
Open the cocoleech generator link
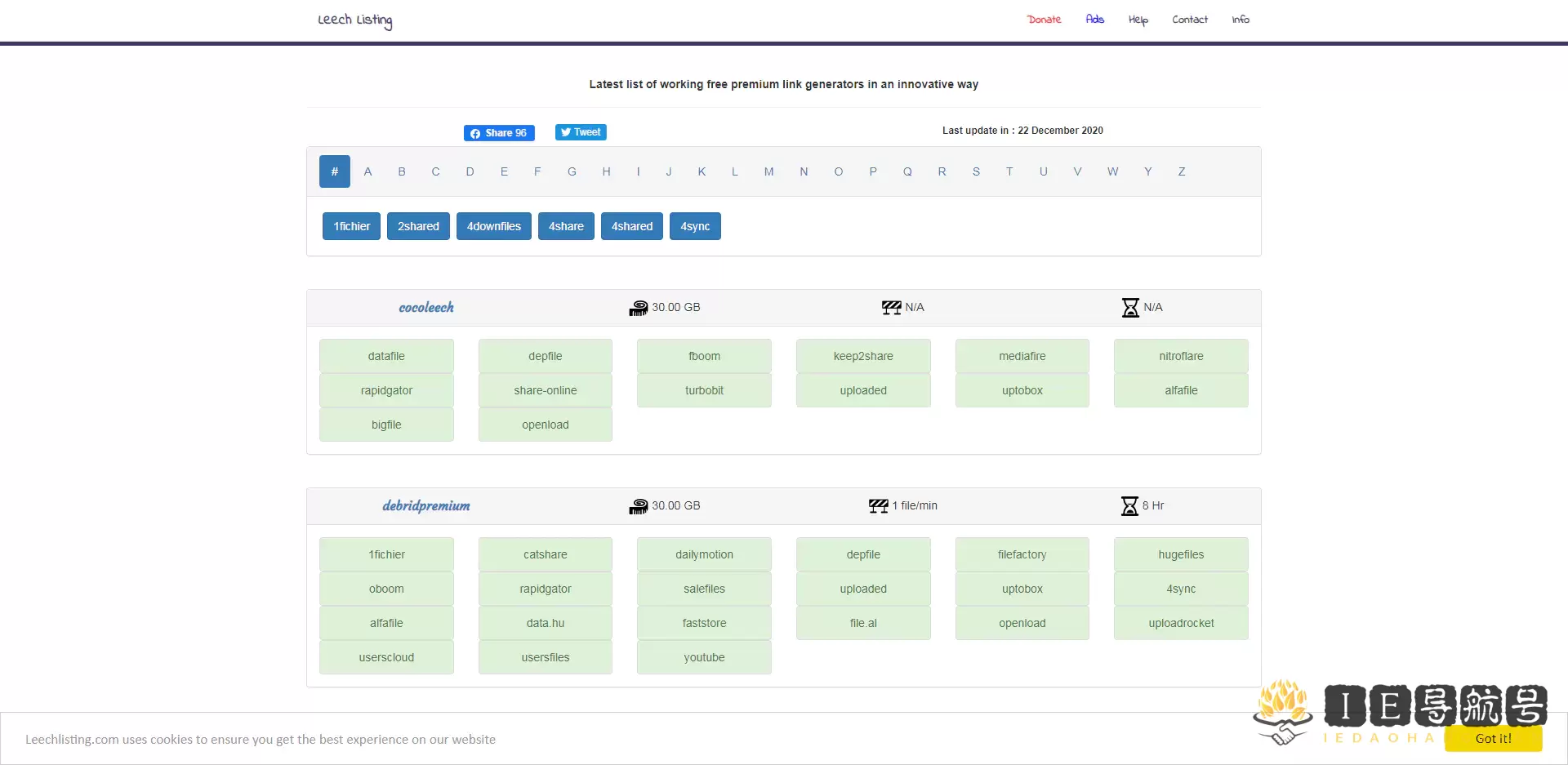(425, 308)
